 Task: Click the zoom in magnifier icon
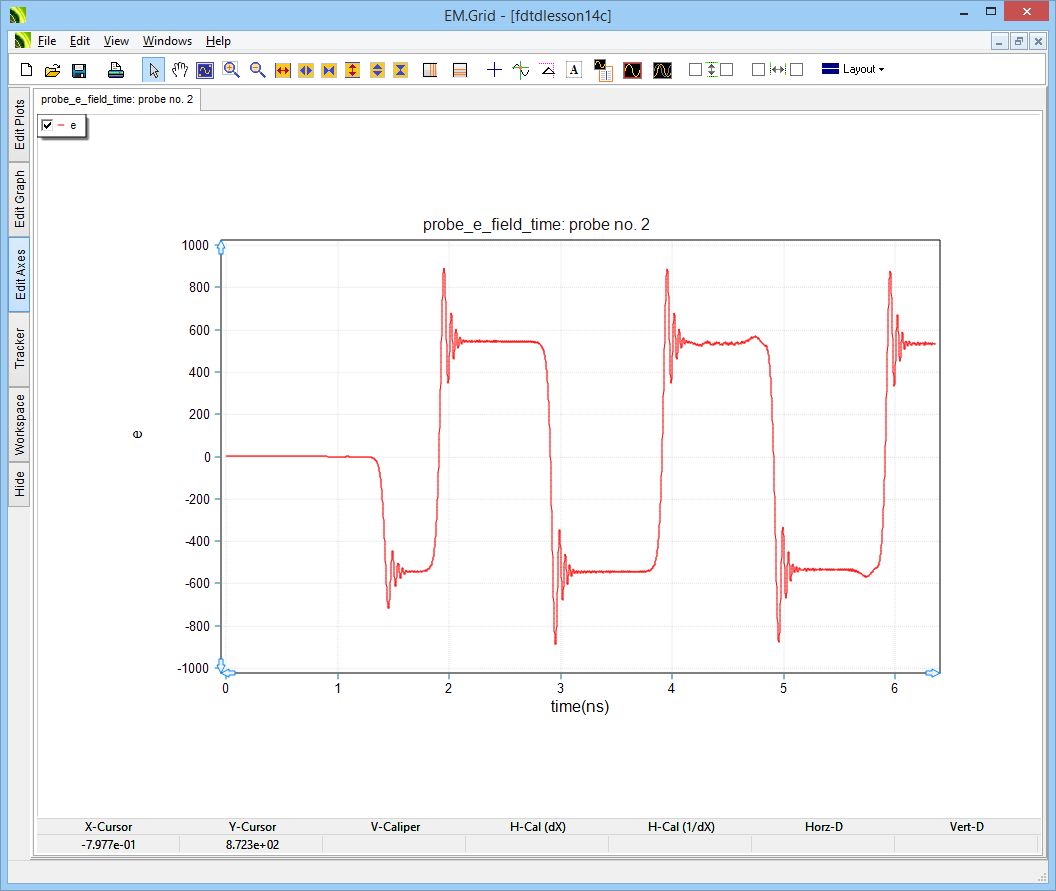pyautogui.click(x=231, y=70)
